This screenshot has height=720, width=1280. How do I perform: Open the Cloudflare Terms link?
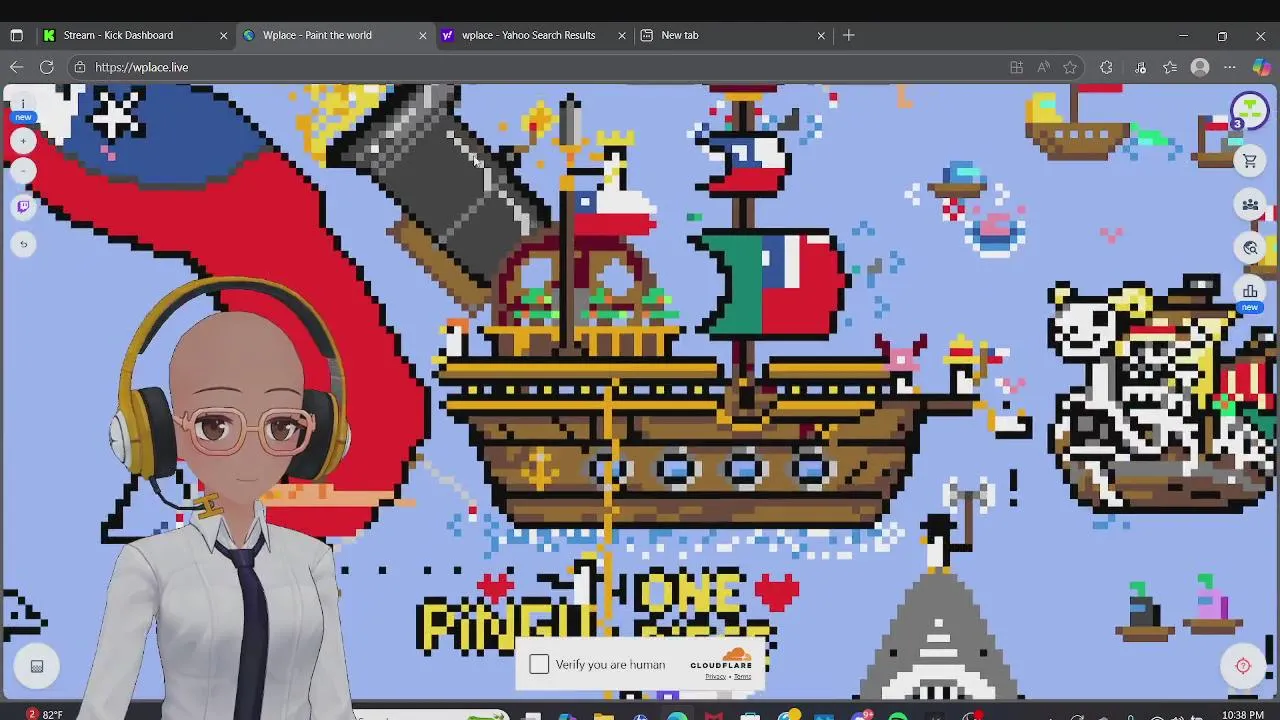(x=742, y=677)
